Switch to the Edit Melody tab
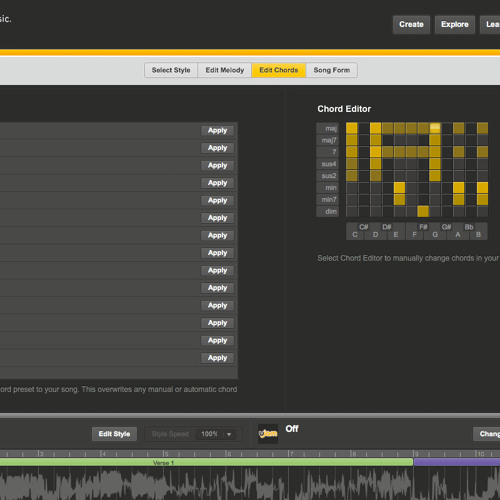The height and width of the screenshot is (500, 500). point(225,70)
